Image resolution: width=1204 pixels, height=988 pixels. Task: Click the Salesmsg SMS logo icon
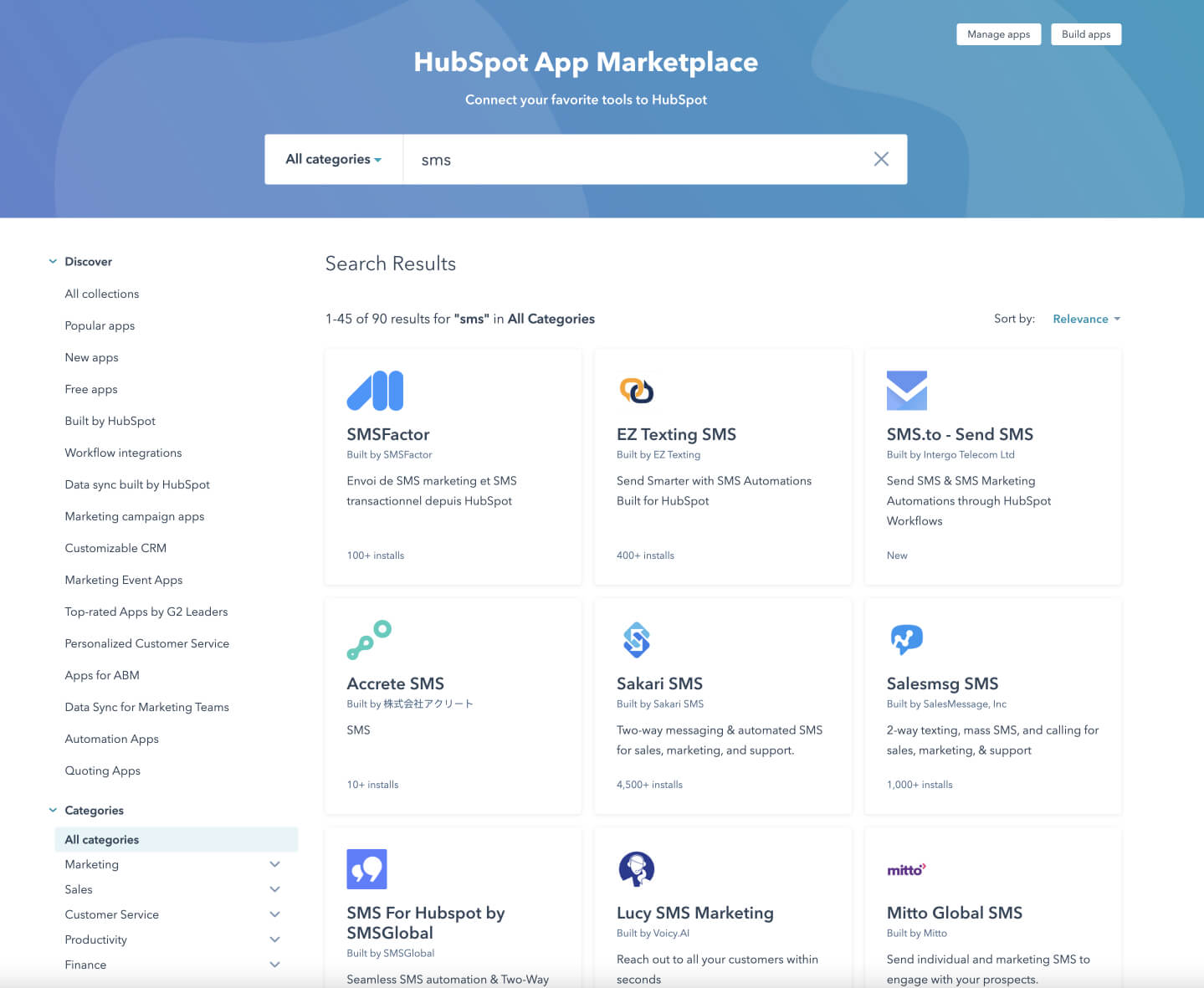click(906, 640)
